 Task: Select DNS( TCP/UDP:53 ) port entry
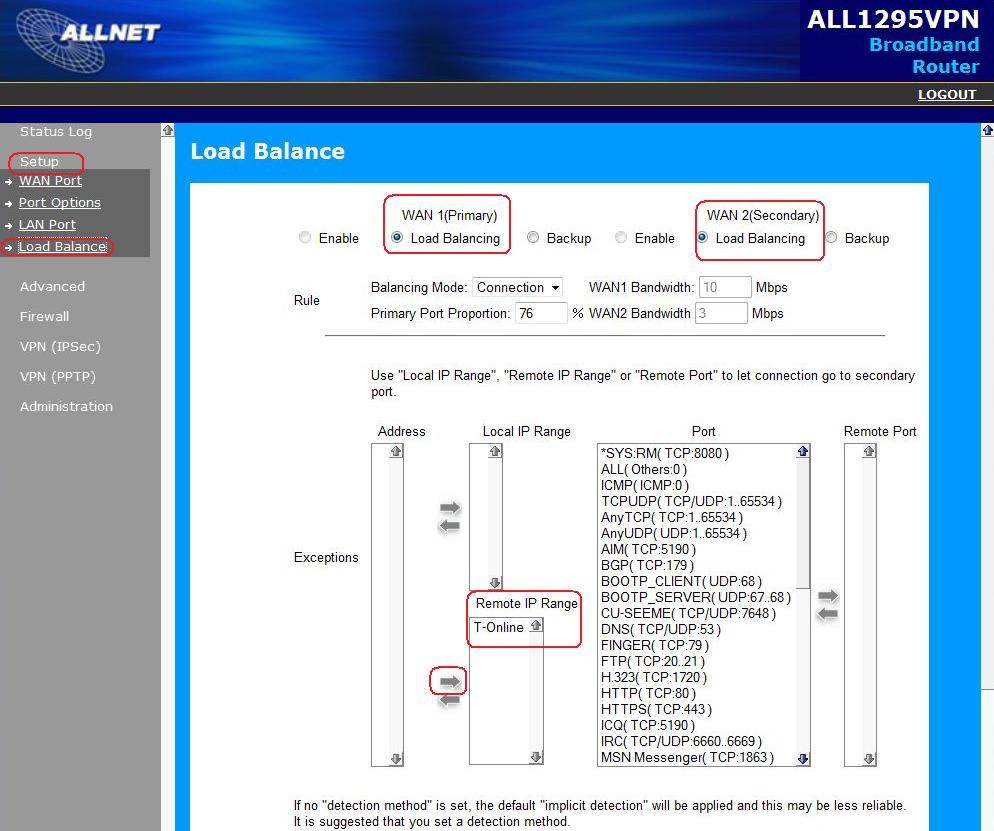(x=661, y=629)
